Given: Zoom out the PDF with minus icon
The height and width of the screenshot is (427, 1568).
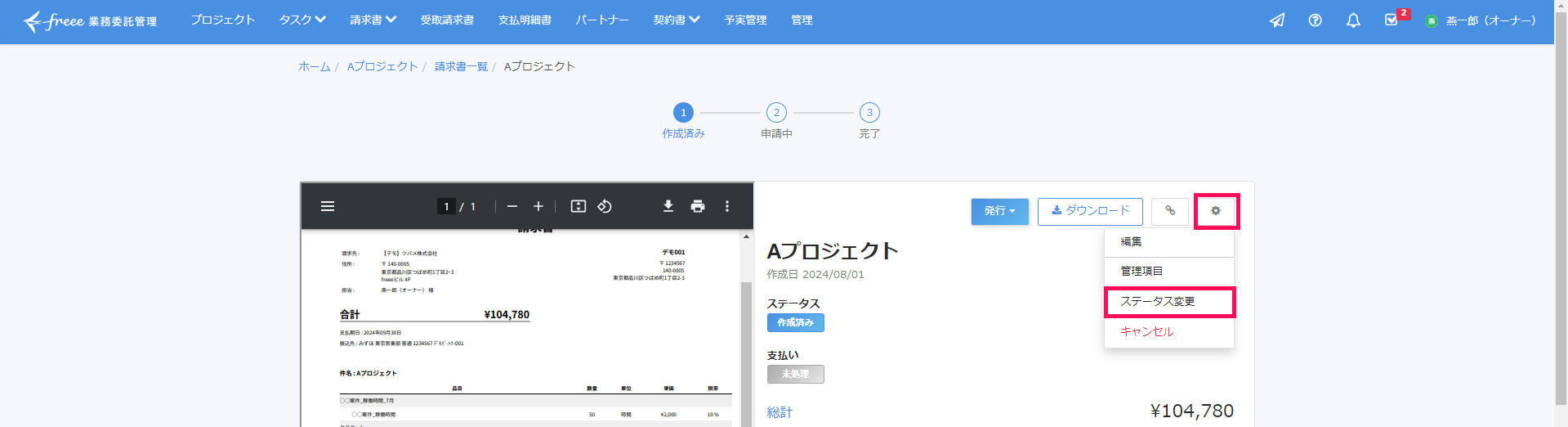Looking at the screenshot, I should [x=512, y=206].
